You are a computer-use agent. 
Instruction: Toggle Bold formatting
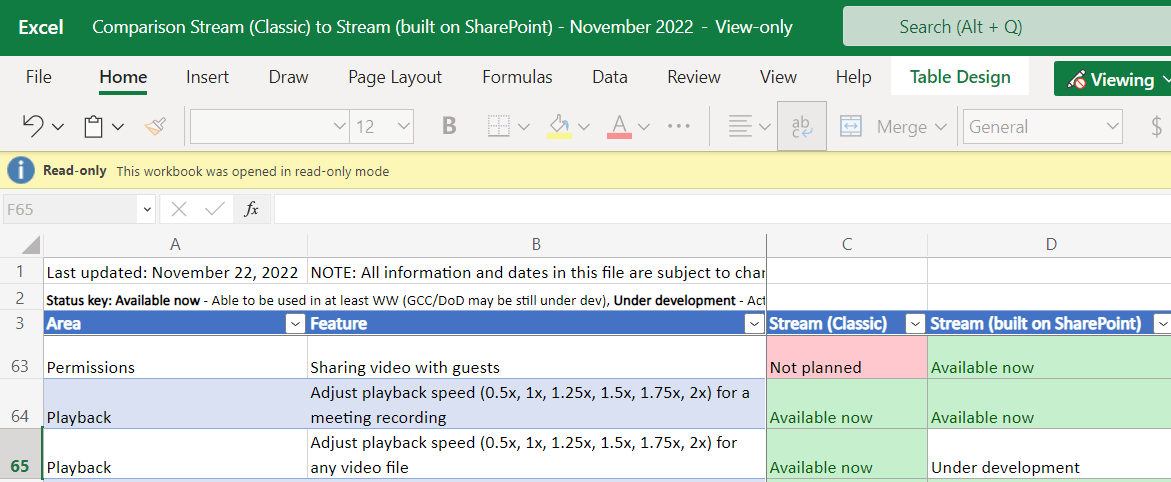[449, 126]
